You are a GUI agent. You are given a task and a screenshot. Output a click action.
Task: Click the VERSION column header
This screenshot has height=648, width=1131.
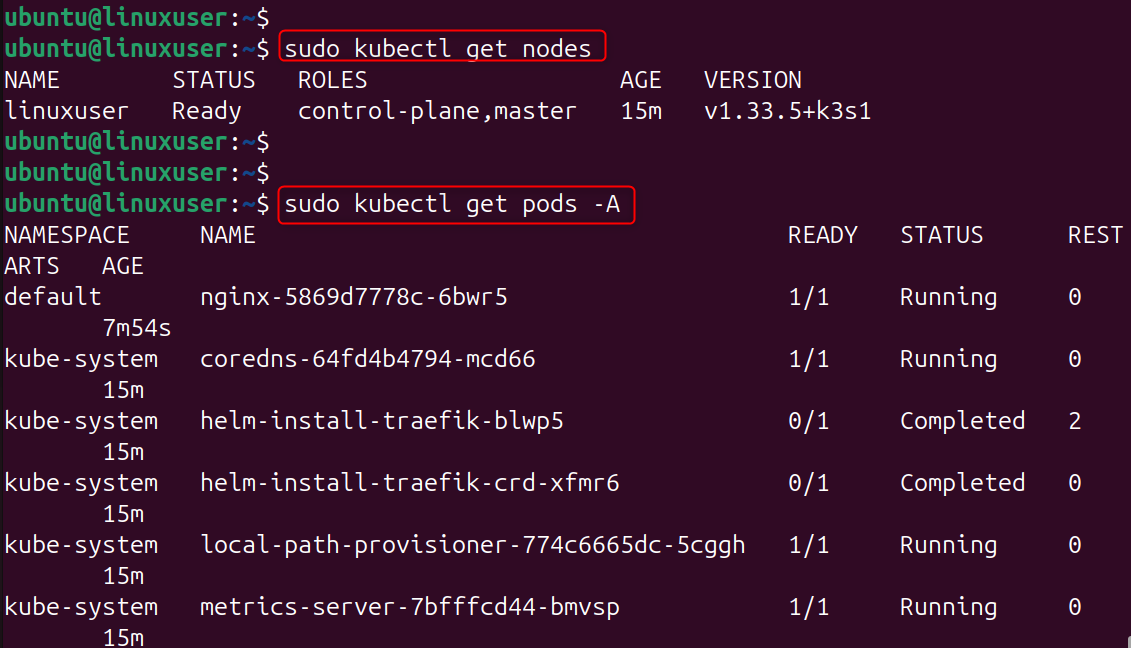(x=752, y=80)
